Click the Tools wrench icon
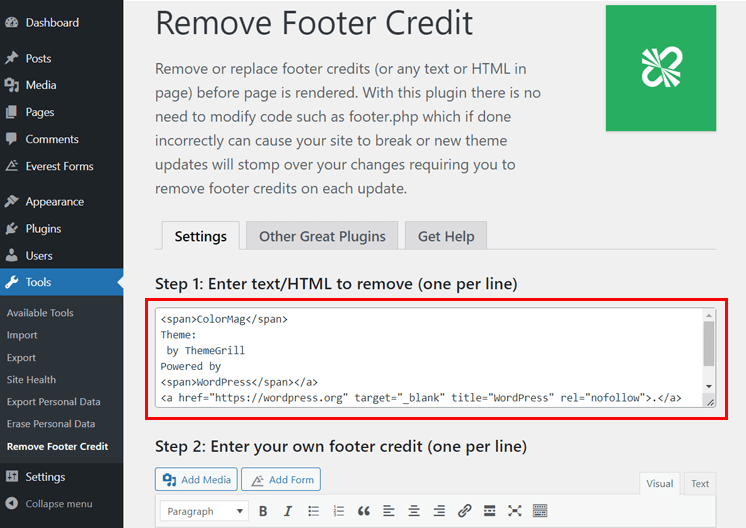The image size is (746, 528). click(11, 282)
